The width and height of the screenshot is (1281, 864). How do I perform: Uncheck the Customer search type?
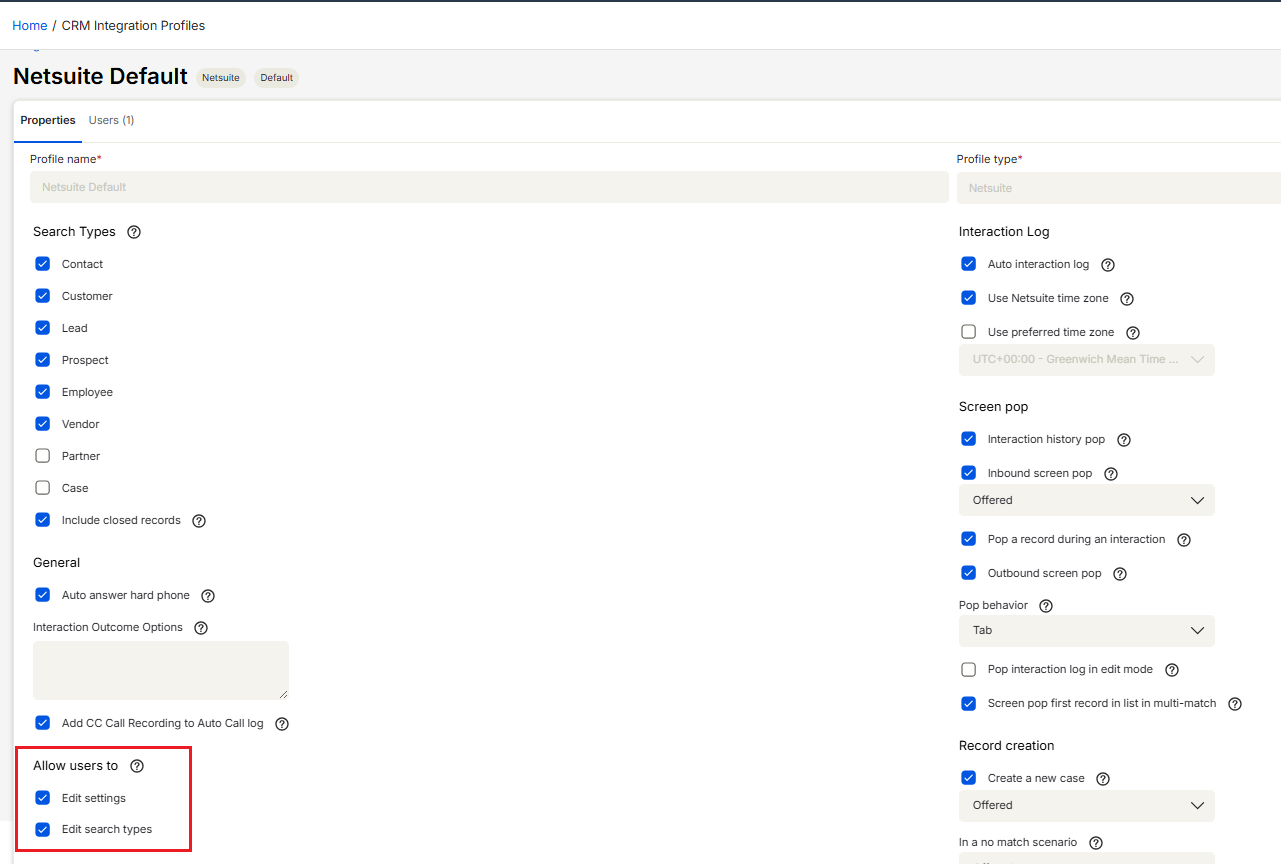pyautogui.click(x=43, y=296)
